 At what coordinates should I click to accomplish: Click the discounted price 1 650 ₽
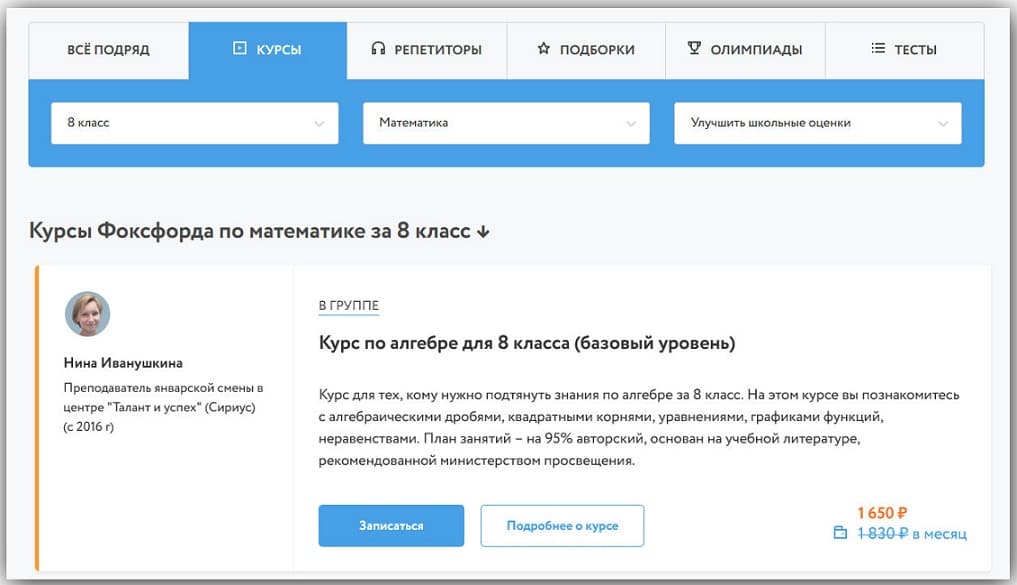click(882, 513)
